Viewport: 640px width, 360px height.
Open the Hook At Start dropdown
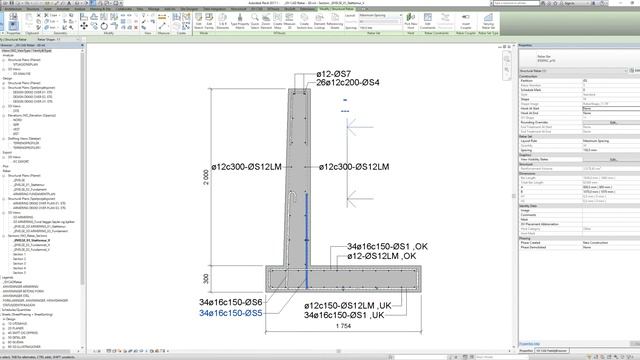(x=611, y=109)
